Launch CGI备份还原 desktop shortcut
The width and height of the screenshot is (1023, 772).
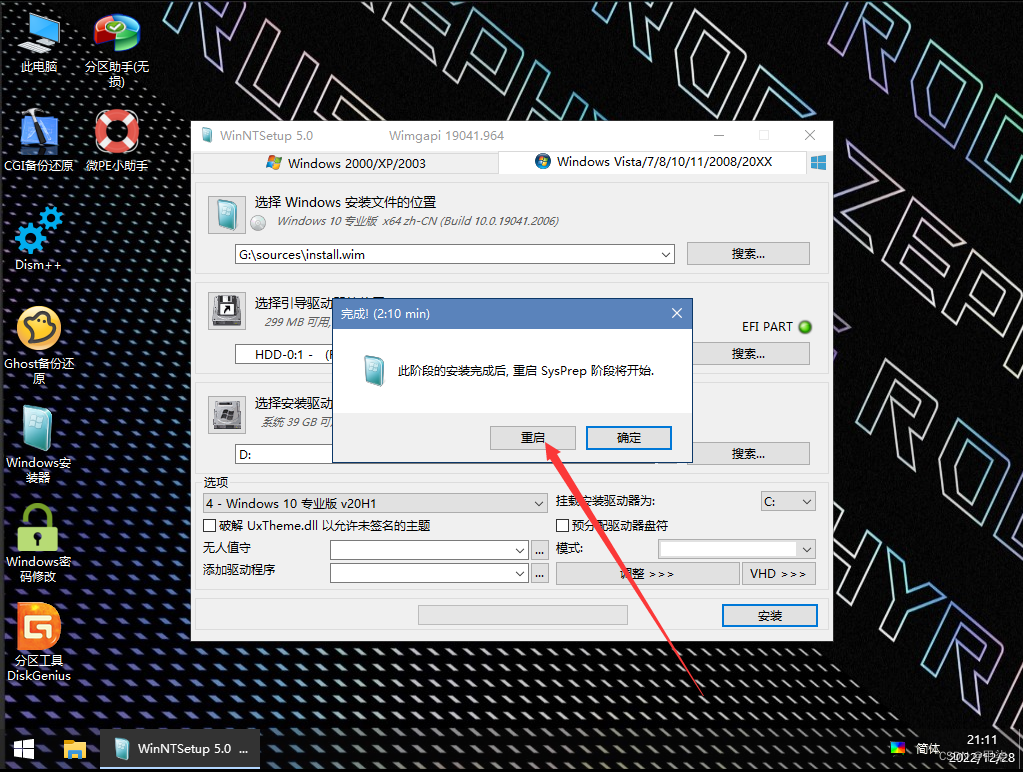coord(38,140)
